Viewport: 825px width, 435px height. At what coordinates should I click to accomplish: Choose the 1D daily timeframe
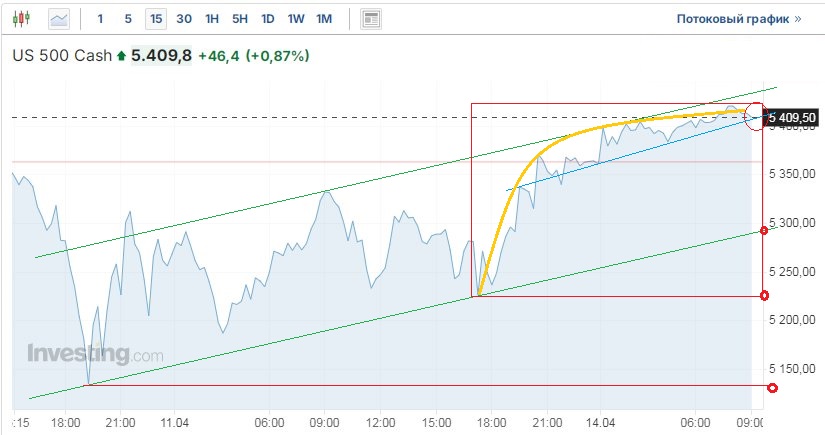tap(268, 18)
